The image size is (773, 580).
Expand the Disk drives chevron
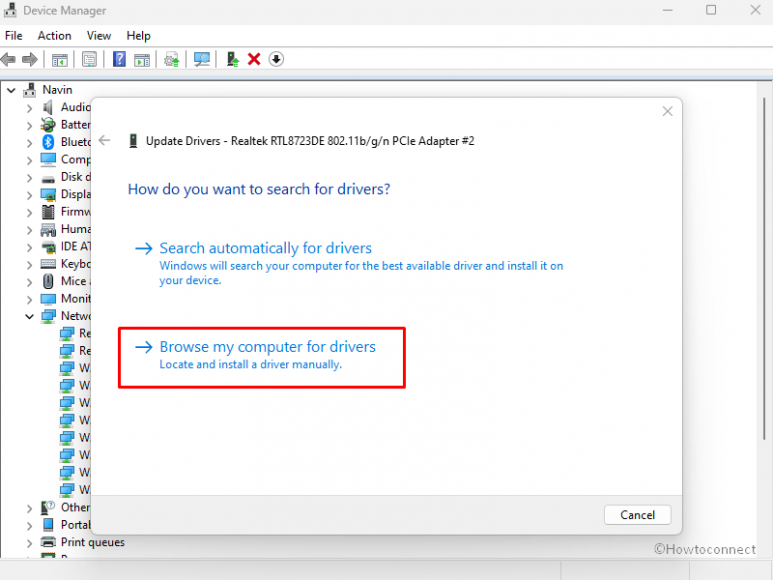tap(30, 177)
